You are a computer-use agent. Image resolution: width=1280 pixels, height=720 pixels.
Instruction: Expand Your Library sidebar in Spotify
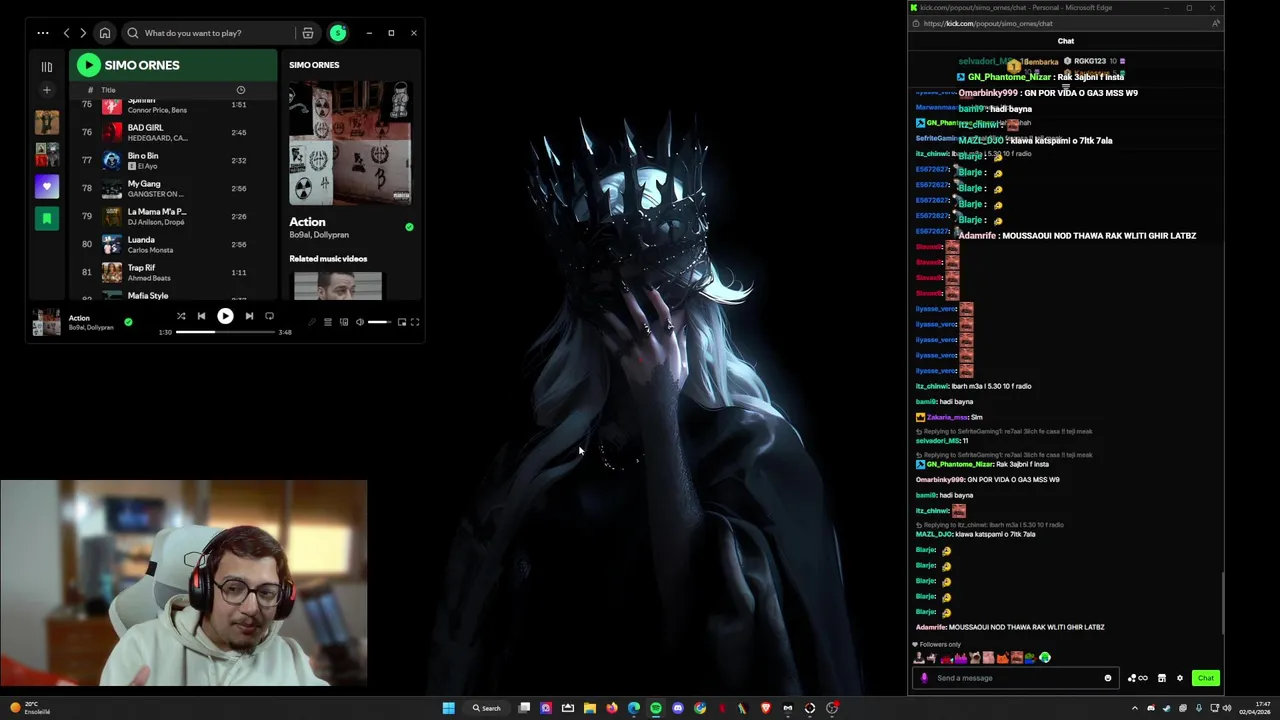(x=47, y=67)
